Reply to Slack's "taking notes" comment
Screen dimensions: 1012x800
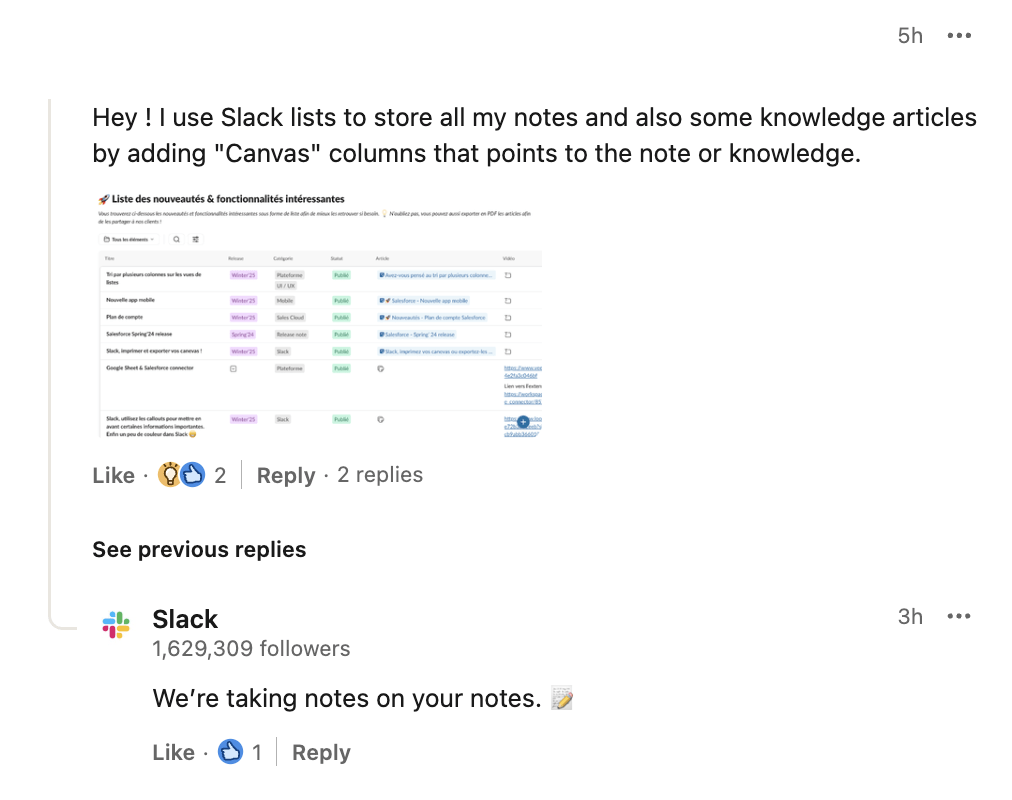[x=321, y=753]
